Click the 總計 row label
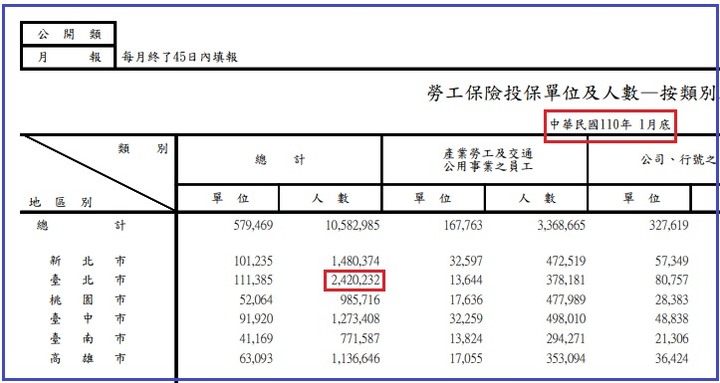 (81, 225)
